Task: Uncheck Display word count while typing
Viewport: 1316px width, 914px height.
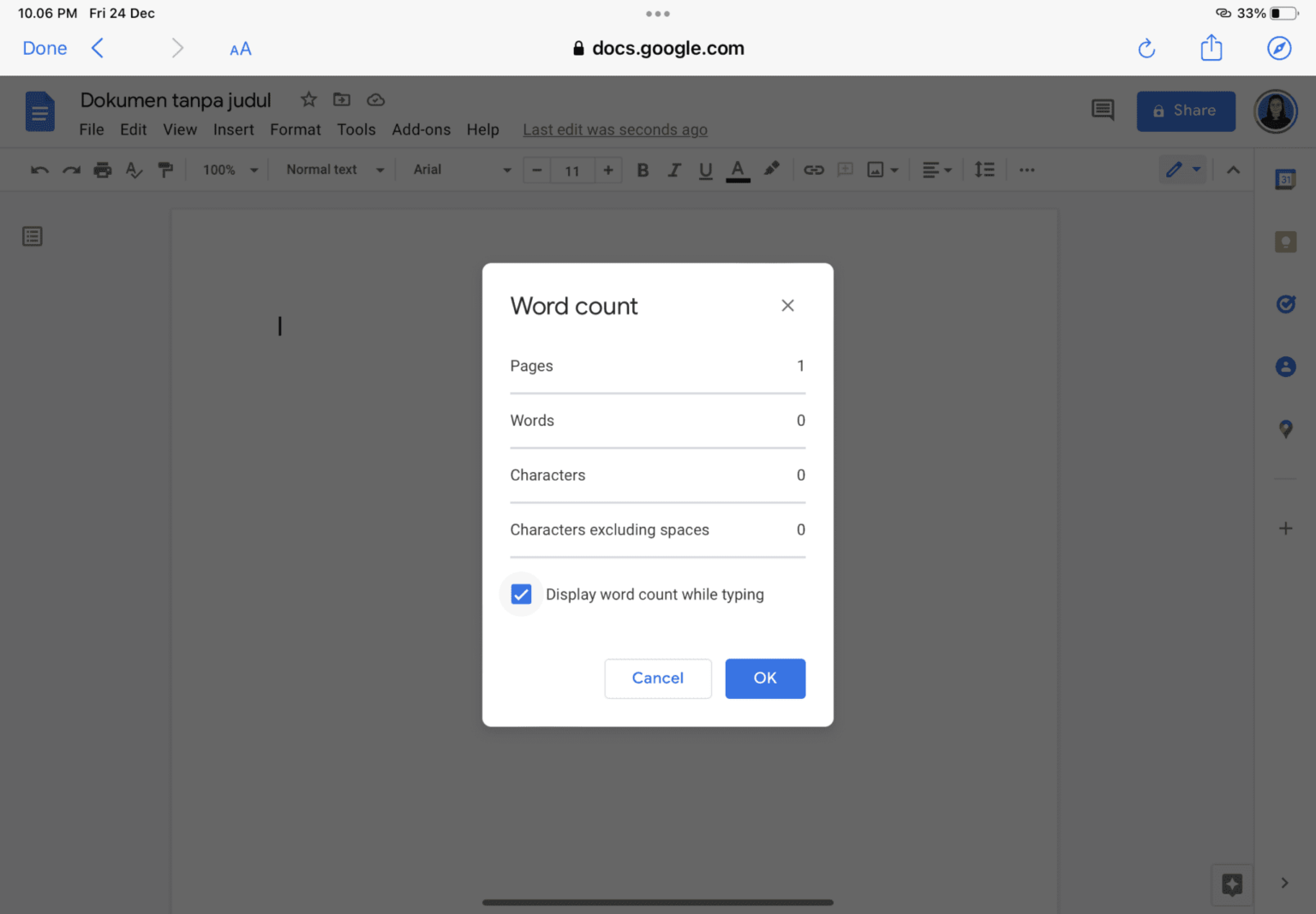Action: [521, 594]
